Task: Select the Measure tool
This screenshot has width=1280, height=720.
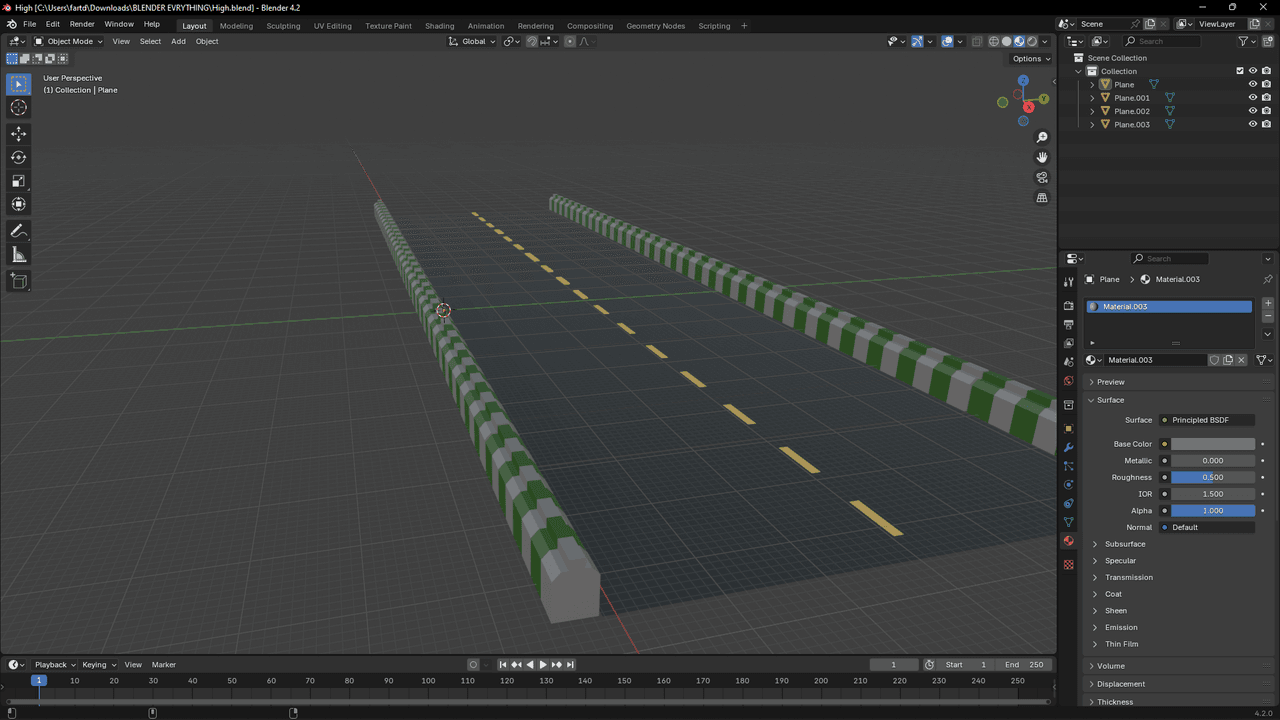Action: click(x=18, y=256)
